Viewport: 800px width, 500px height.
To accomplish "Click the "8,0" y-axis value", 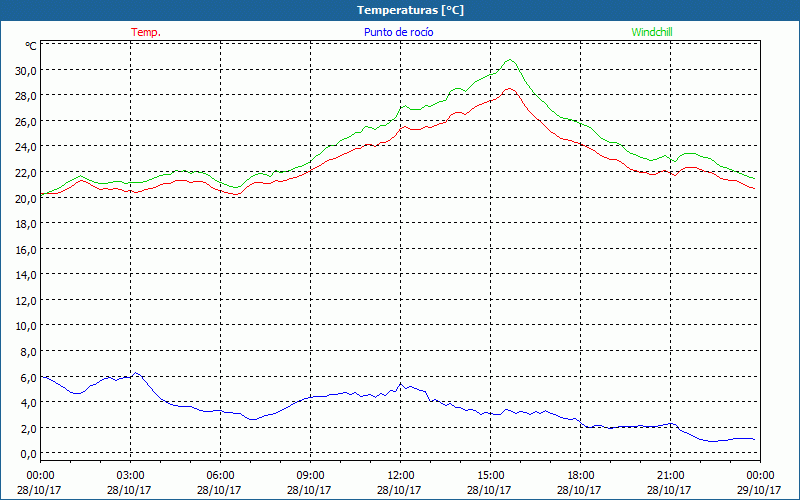I will (29, 352).
